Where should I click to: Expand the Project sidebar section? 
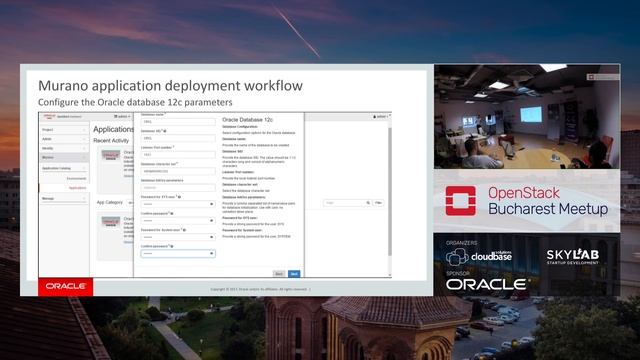click(64, 130)
